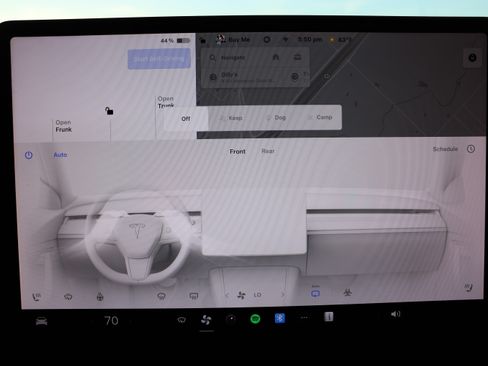Tap the volume speaker icon
This screenshot has height=366, width=488.
coord(395,314)
